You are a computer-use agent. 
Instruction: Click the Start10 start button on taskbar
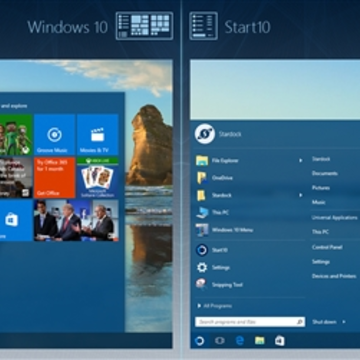click(199, 340)
